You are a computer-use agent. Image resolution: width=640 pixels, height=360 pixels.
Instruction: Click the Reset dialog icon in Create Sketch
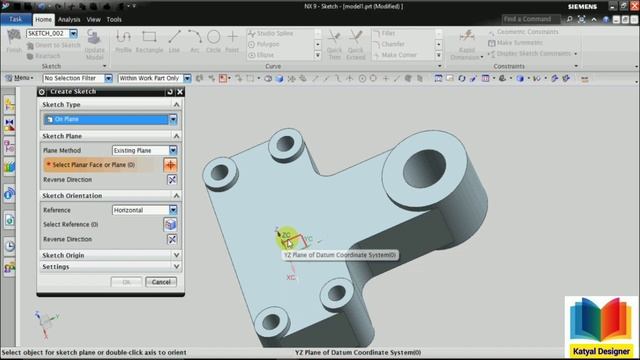pyautogui.click(x=170, y=92)
